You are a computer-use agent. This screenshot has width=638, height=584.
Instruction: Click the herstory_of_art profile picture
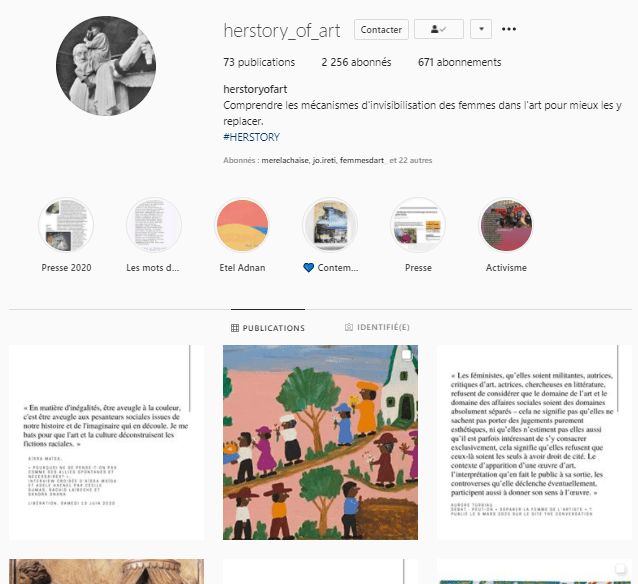coord(106,66)
